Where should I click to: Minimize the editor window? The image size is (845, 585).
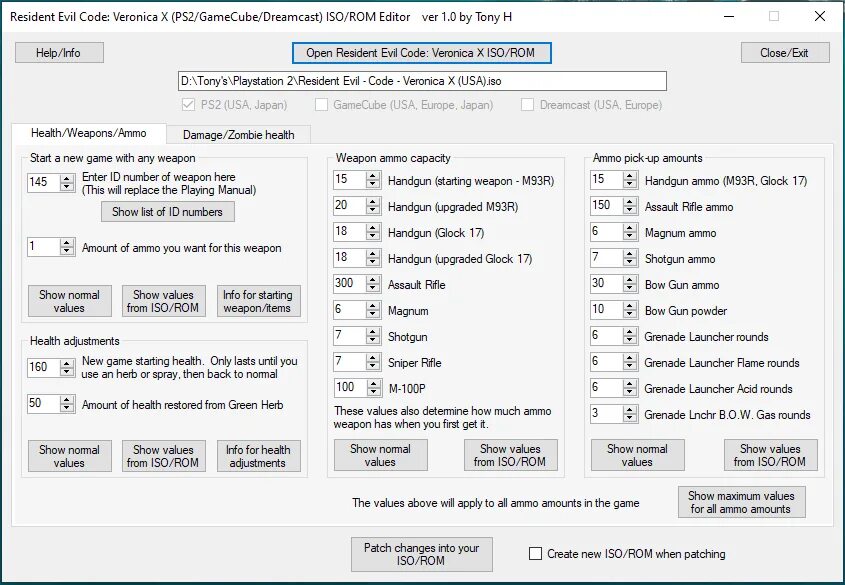729,17
